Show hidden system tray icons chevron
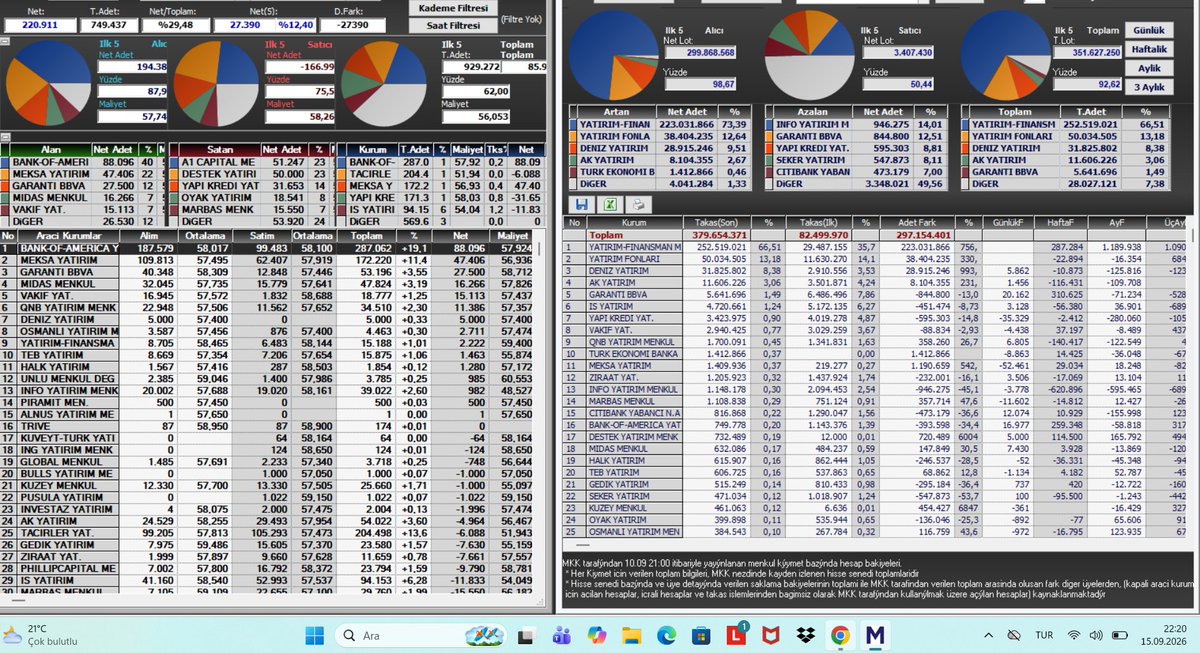1200x653 pixels. [989, 635]
